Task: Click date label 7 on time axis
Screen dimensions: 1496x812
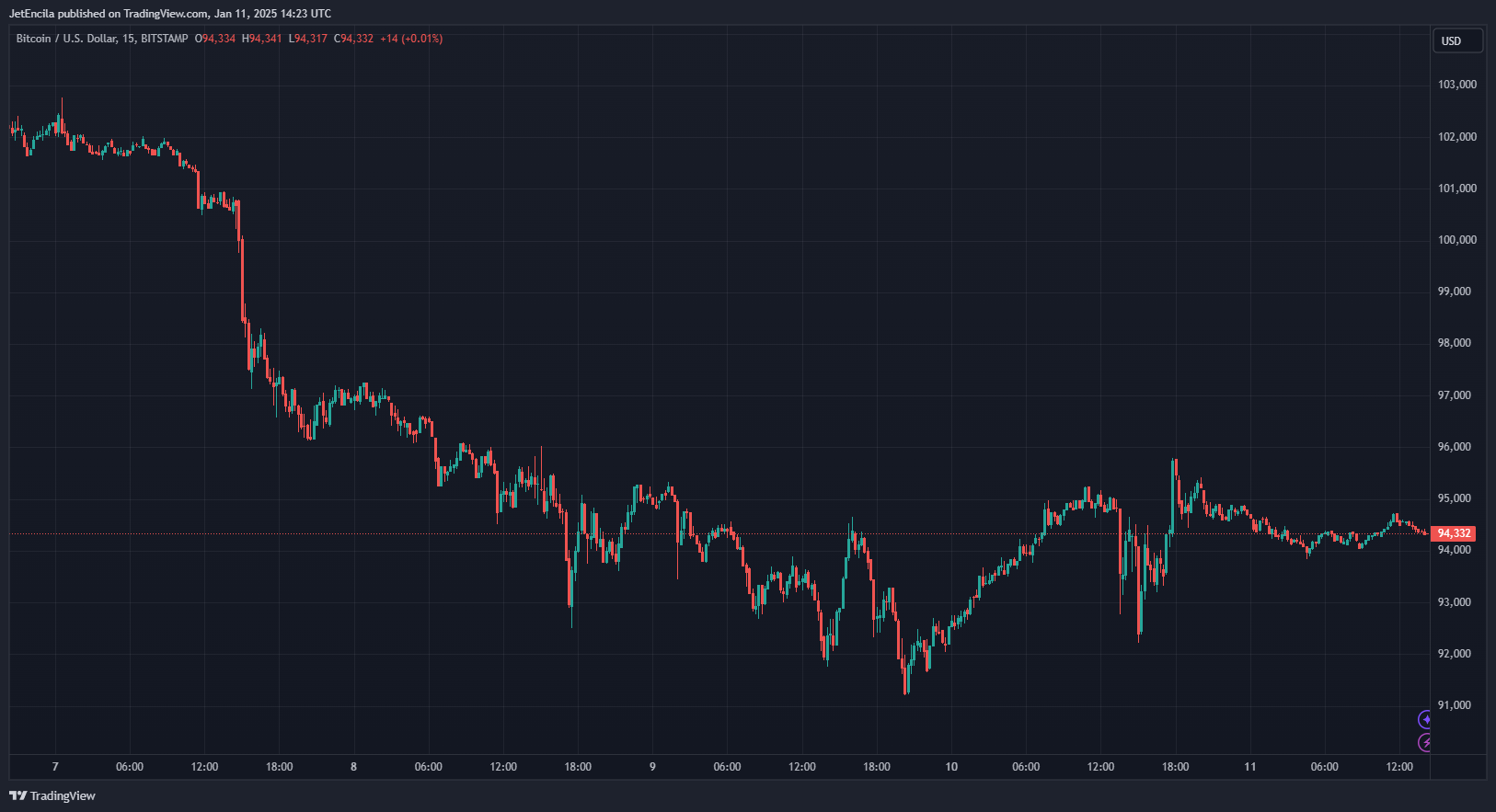Action: pyautogui.click(x=55, y=767)
